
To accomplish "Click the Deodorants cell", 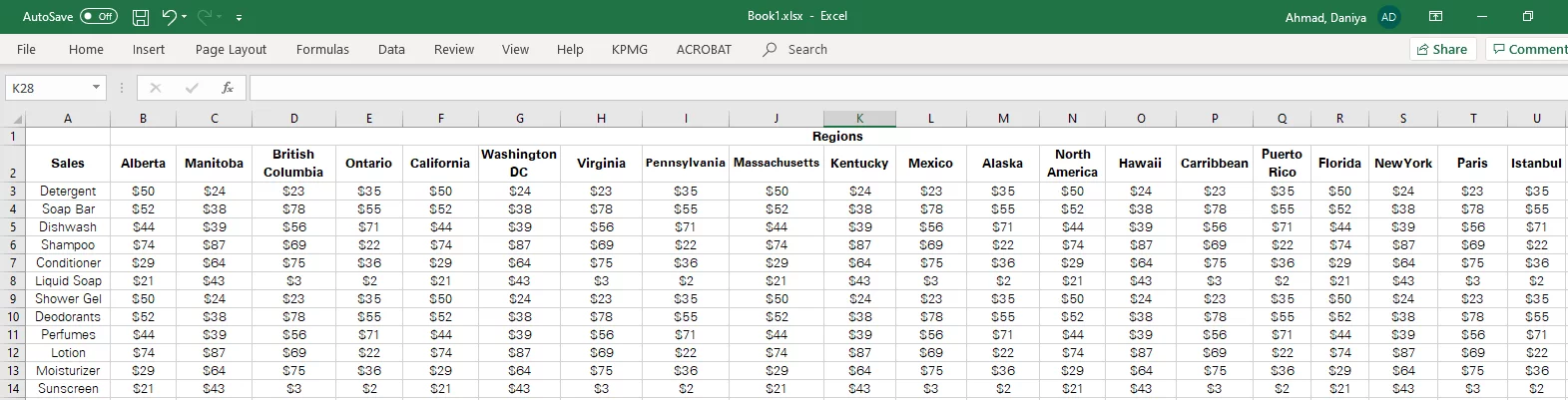I will (x=68, y=316).
